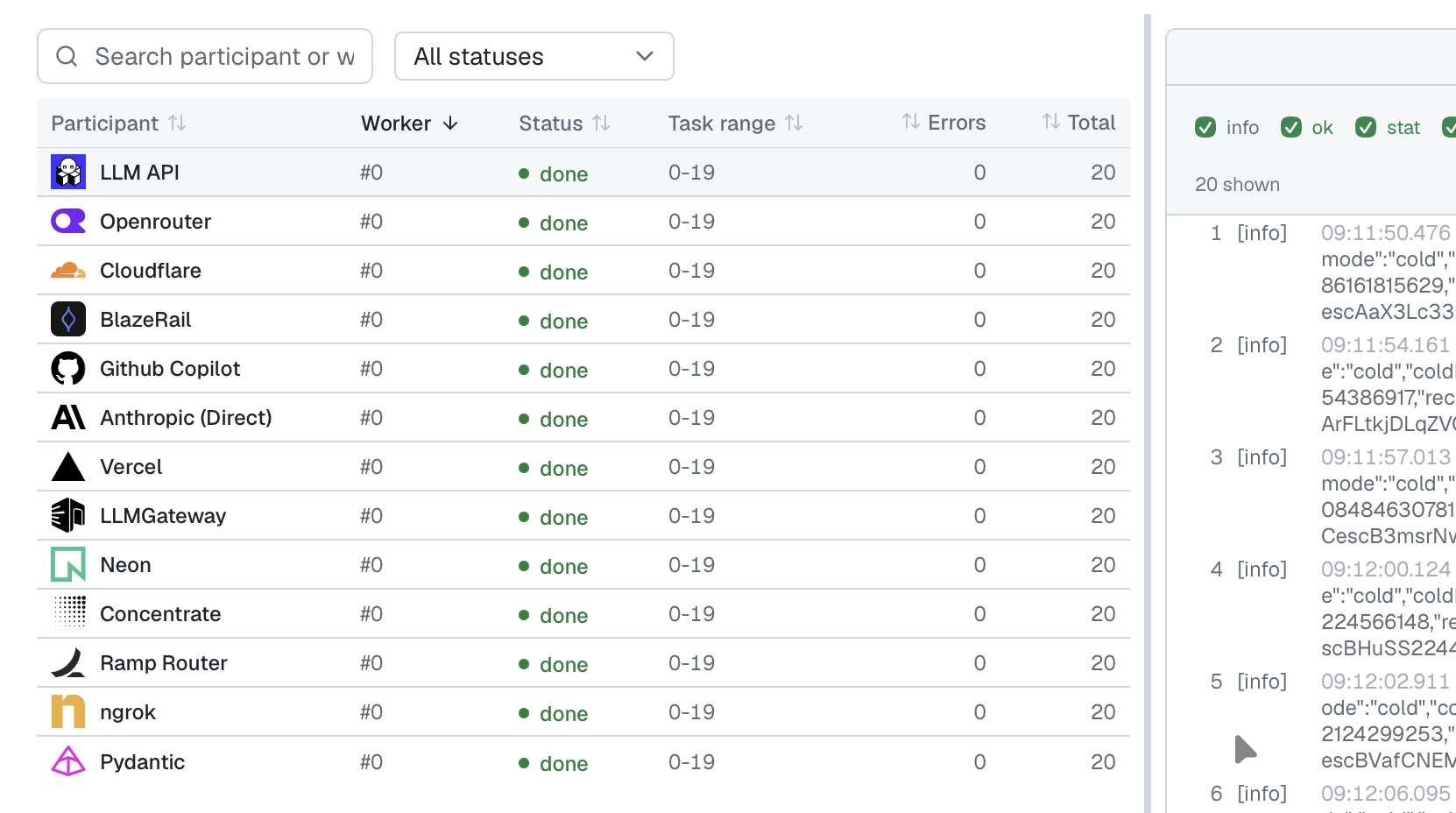Image resolution: width=1456 pixels, height=813 pixels.
Task: Select the BlazeRail participant name
Action: (x=145, y=320)
